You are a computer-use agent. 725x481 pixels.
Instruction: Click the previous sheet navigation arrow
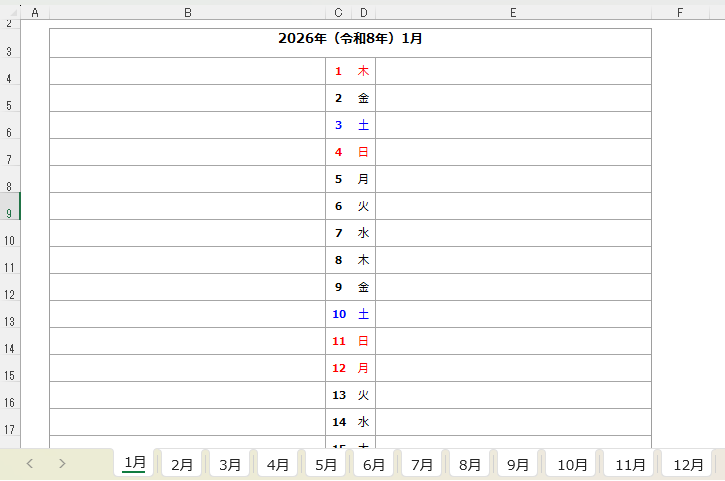coord(30,464)
